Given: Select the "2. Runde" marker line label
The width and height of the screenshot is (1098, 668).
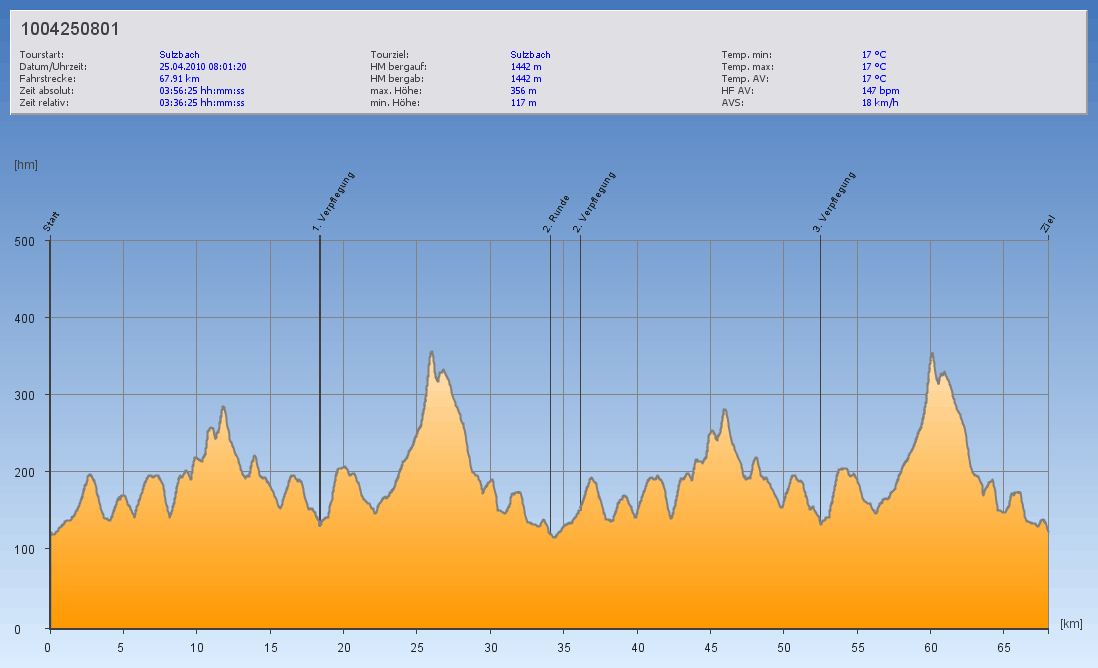Looking at the screenshot, I should (x=557, y=214).
